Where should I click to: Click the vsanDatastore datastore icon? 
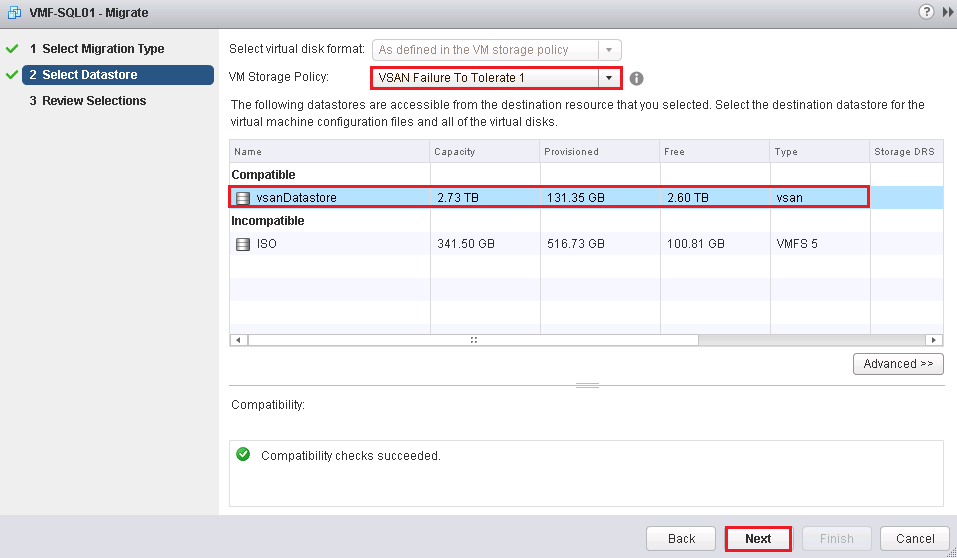(x=243, y=198)
